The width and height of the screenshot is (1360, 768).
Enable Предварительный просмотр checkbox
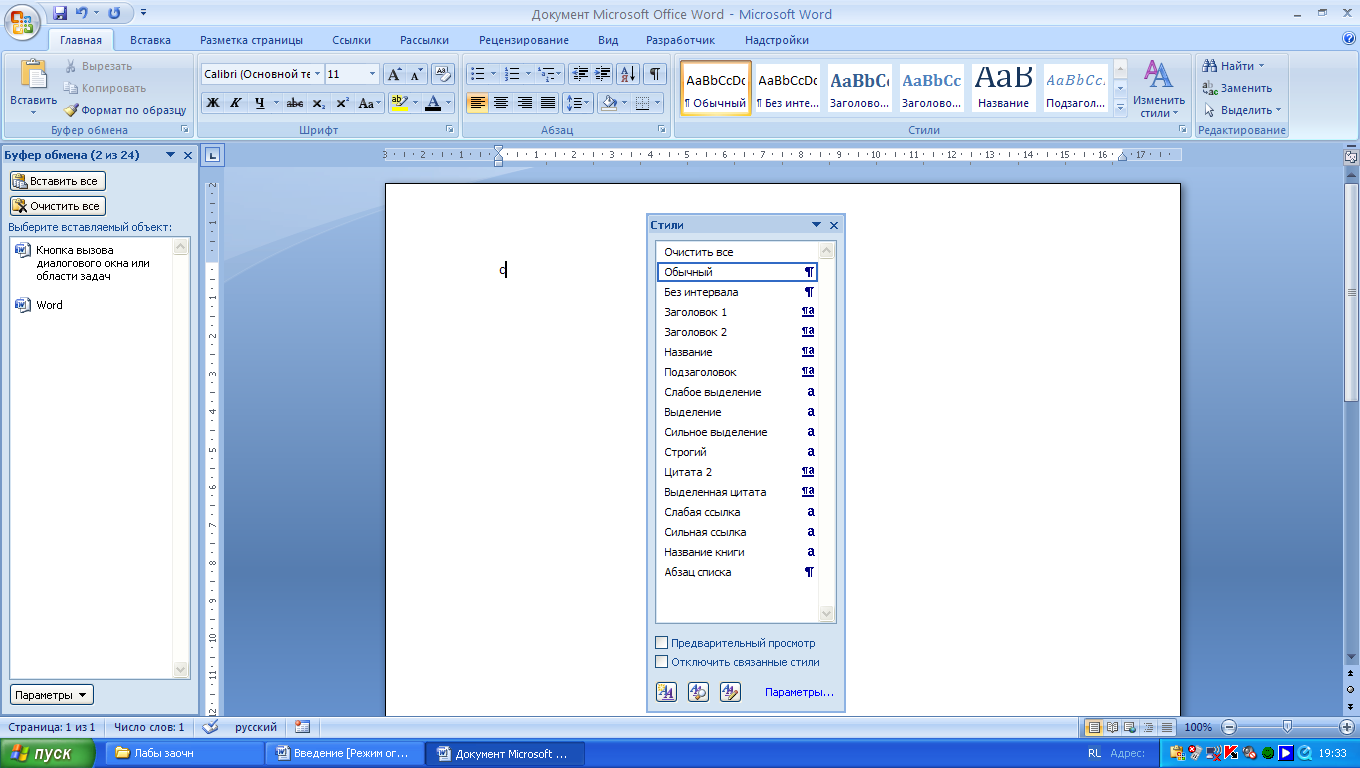tap(661, 643)
